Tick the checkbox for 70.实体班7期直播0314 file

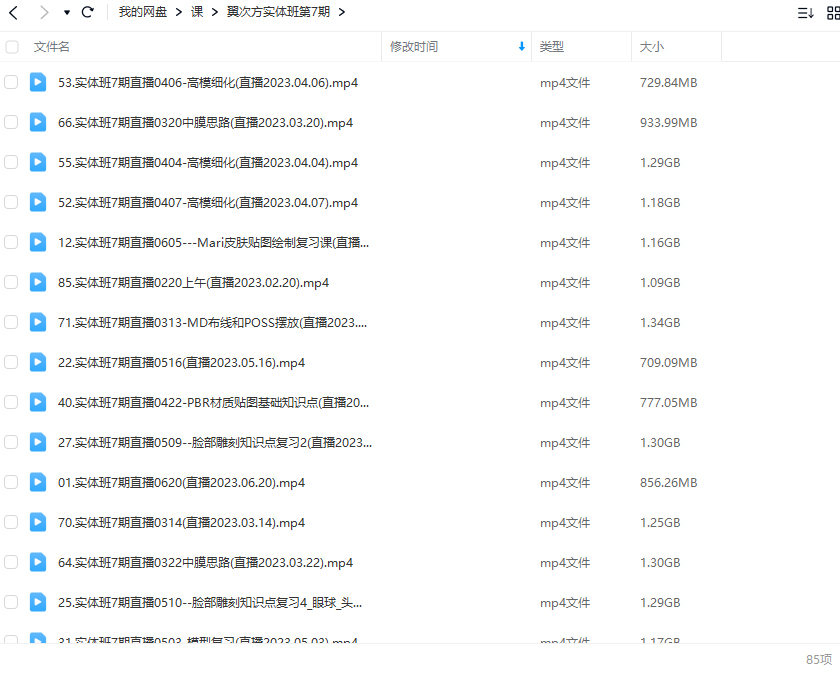12,522
